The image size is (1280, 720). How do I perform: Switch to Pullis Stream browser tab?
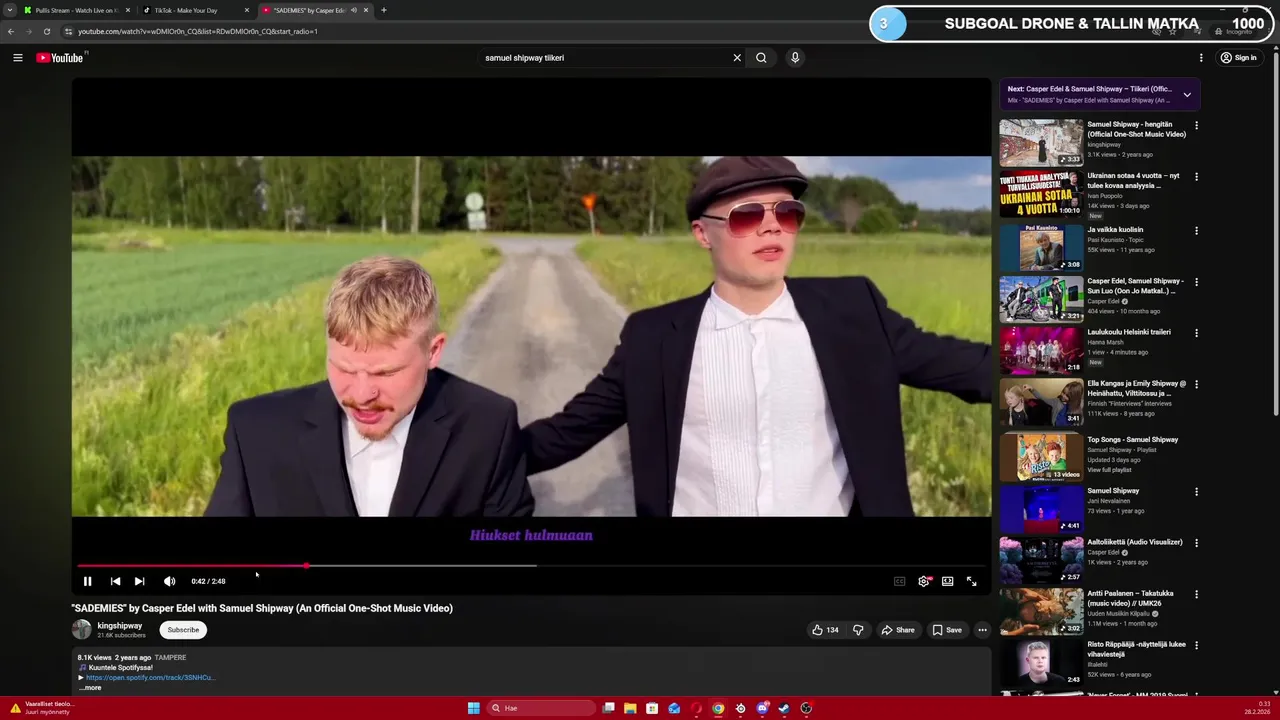(75, 10)
